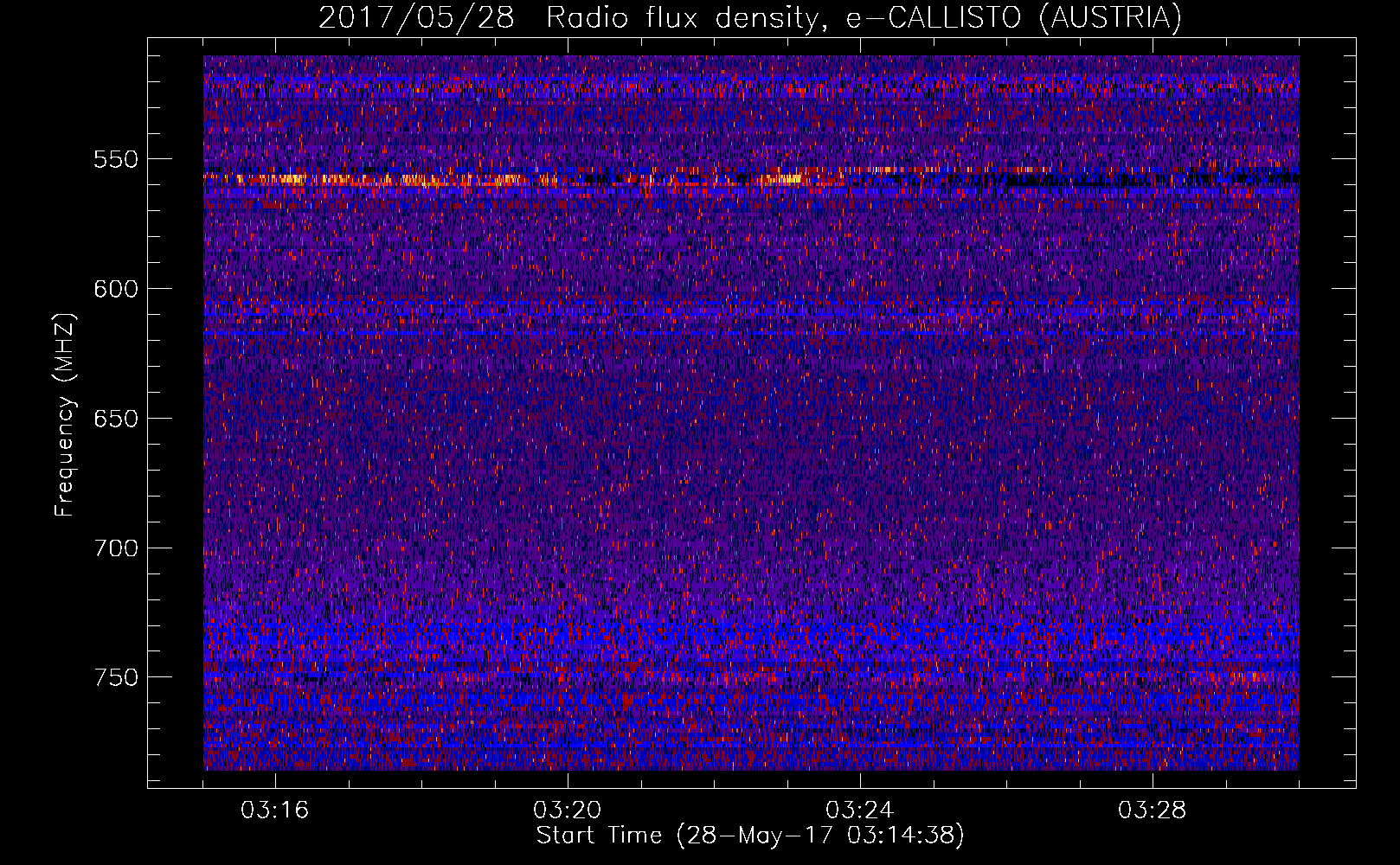The height and width of the screenshot is (865, 1400).
Task: Click the 'Frequency (MHZ)' axis label
Action: (x=66, y=414)
